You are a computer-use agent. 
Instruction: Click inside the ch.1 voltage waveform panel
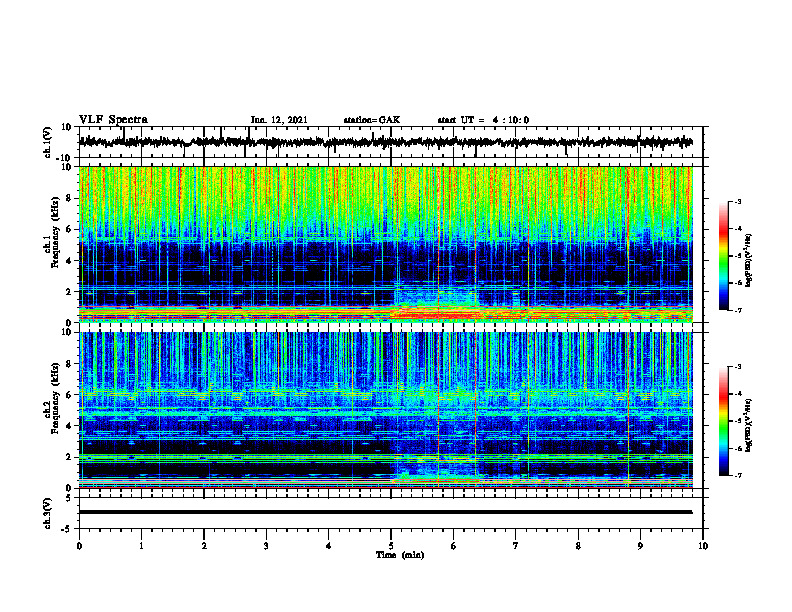point(391,142)
